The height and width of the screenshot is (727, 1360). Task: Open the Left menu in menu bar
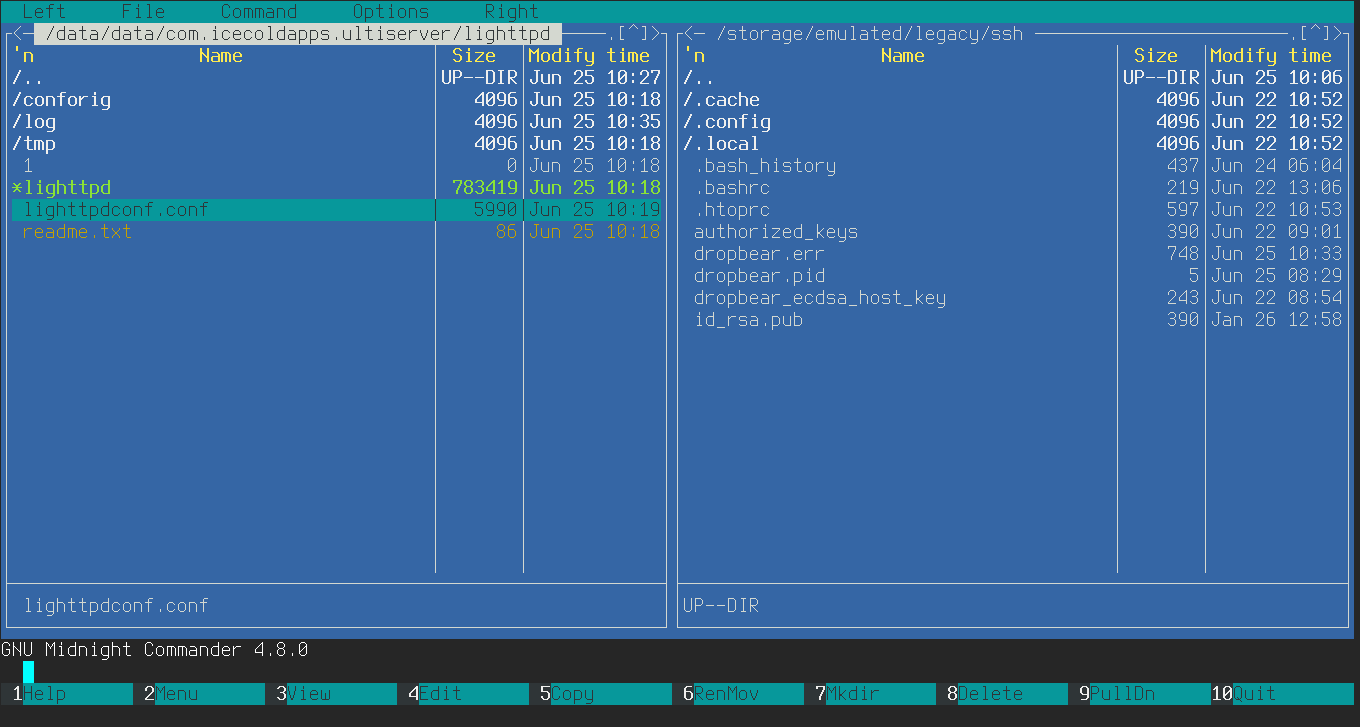(x=43, y=12)
